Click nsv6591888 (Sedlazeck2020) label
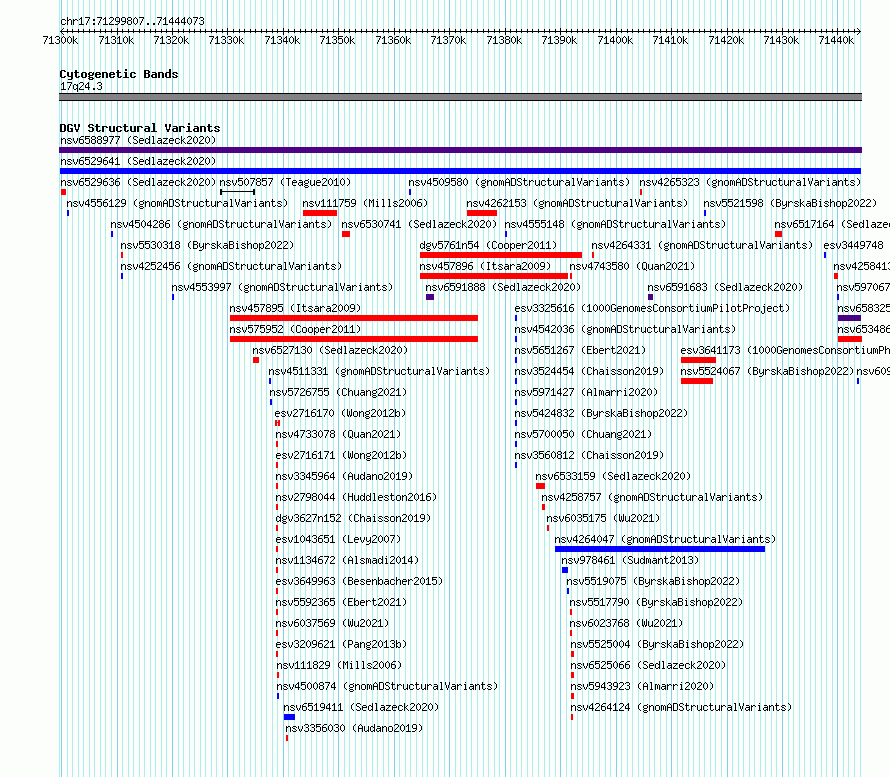This screenshot has width=890, height=777. click(503, 287)
